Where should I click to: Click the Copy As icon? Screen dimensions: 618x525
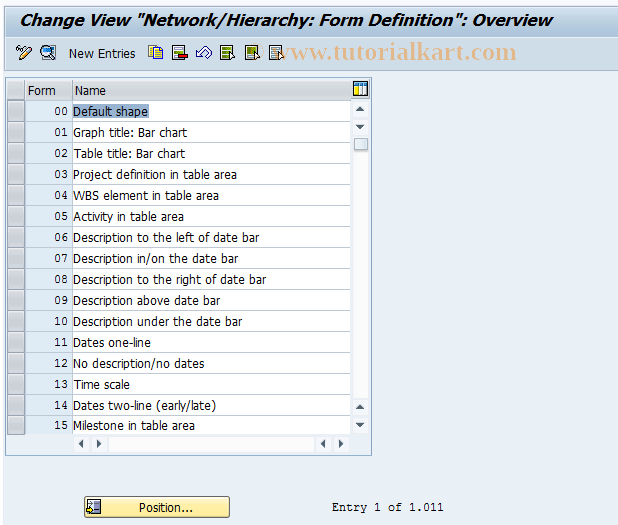155,52
